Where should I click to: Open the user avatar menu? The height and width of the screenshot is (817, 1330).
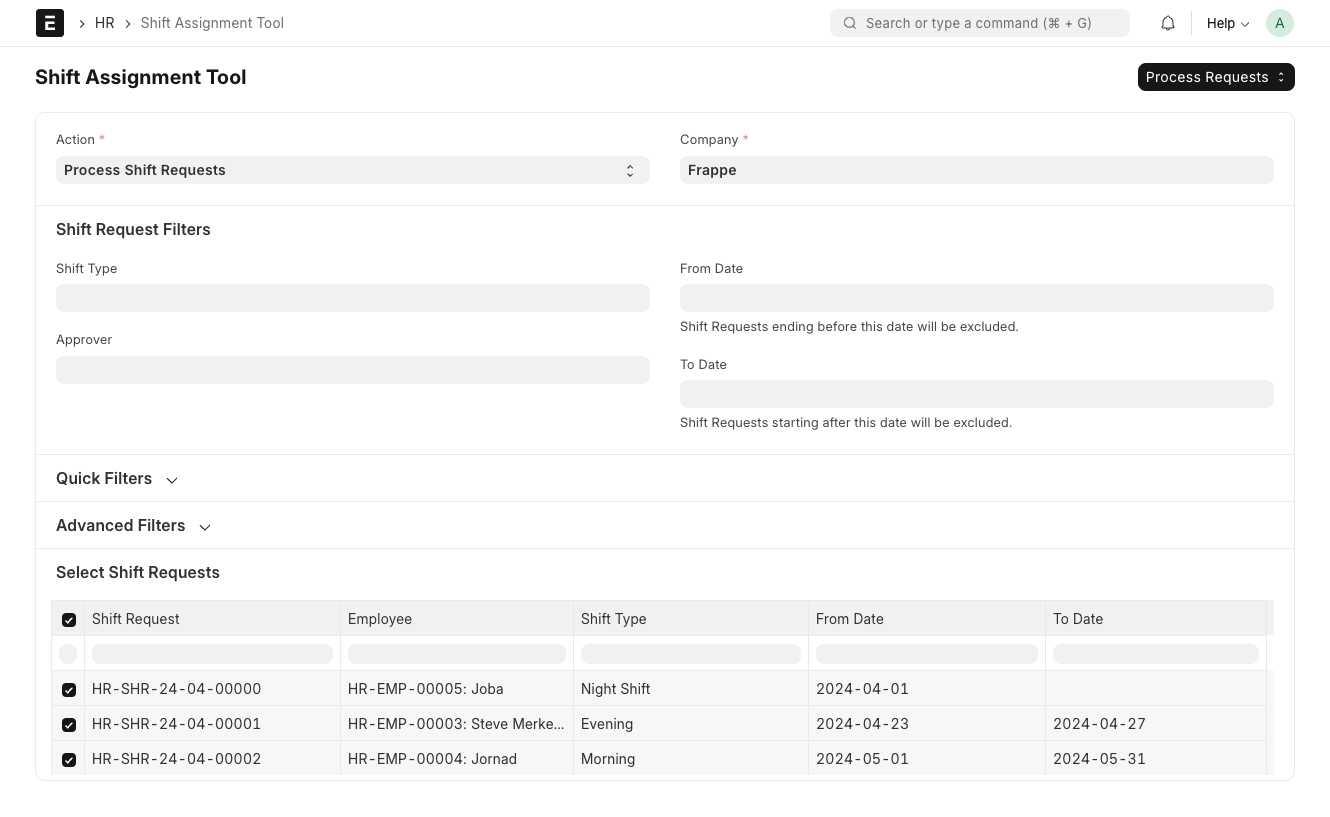coord(1280,23)
